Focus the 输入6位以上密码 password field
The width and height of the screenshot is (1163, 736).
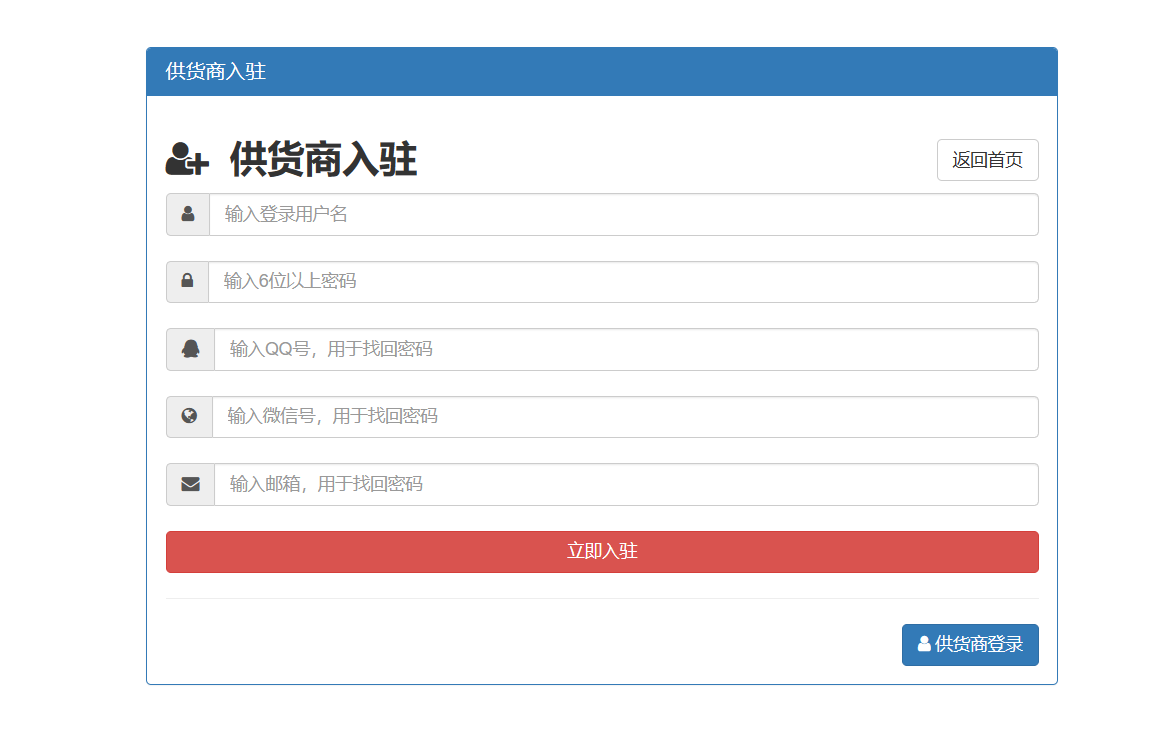click(x=623, y=282)
